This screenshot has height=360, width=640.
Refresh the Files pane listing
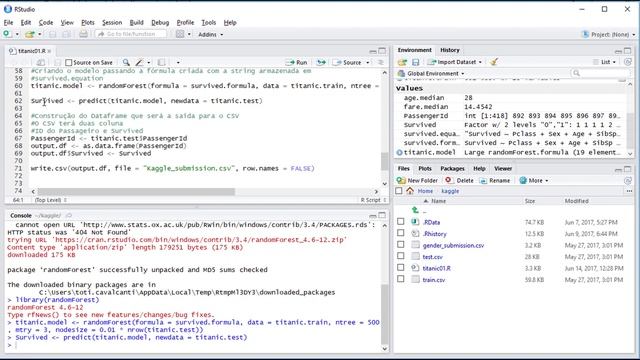(x=628, y=180)
